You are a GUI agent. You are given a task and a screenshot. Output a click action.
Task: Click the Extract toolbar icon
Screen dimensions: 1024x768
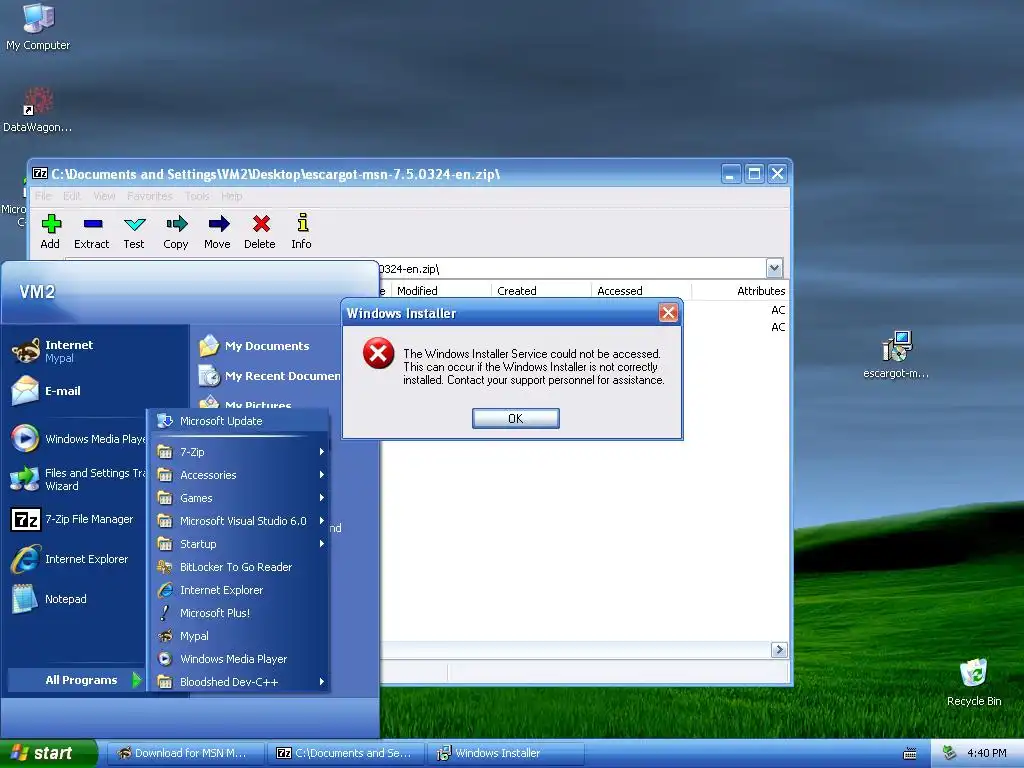pyautogui.click(x=91, y=232)
